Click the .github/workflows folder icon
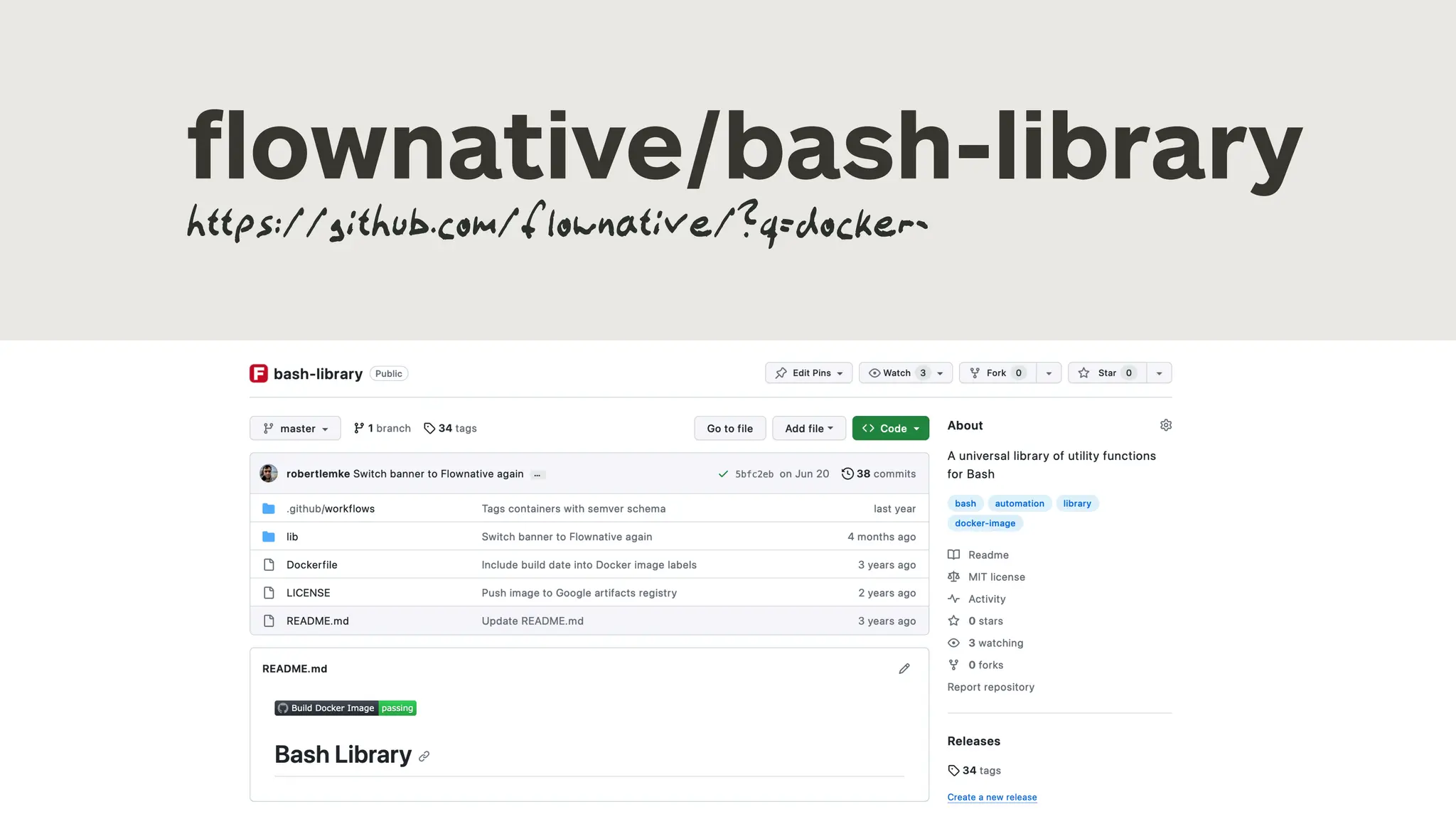 [269, 508]
